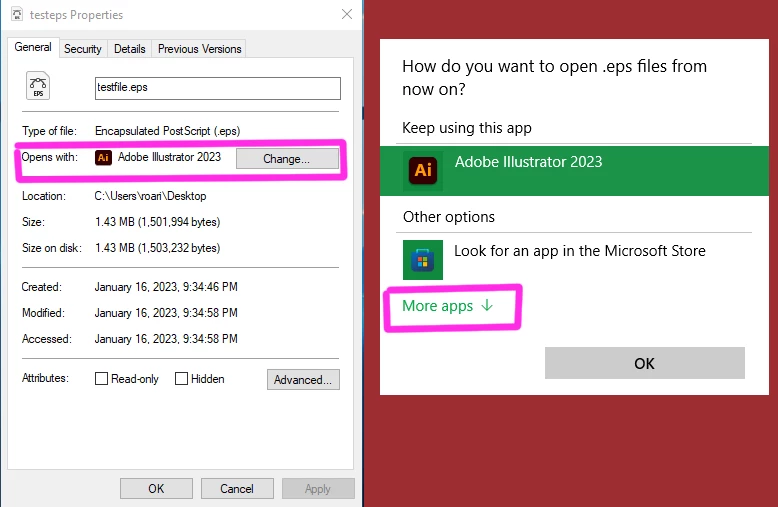Click the Adobe Illustrator icon beside Opens with

[x=103, y=157]
